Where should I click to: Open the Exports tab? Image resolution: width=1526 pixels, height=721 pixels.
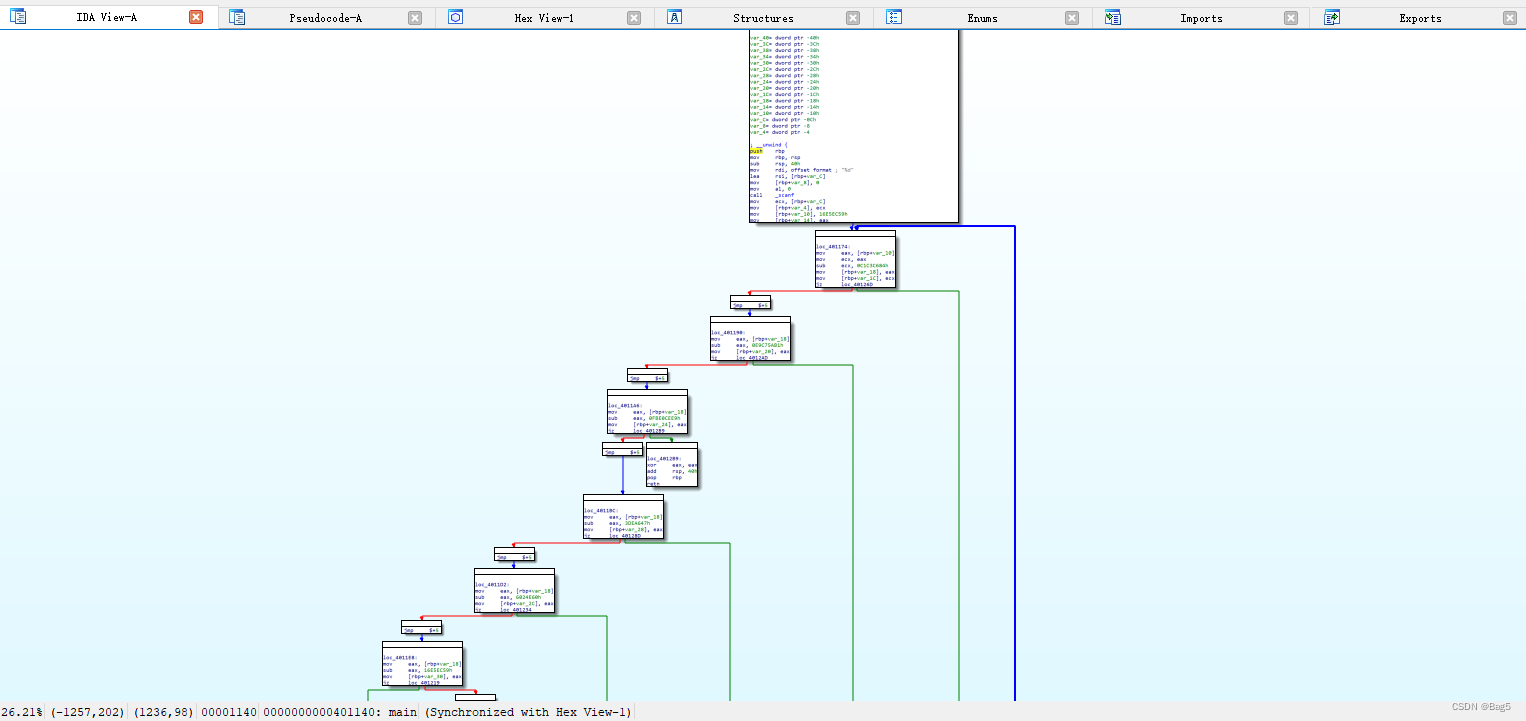tap(1420, 18)
